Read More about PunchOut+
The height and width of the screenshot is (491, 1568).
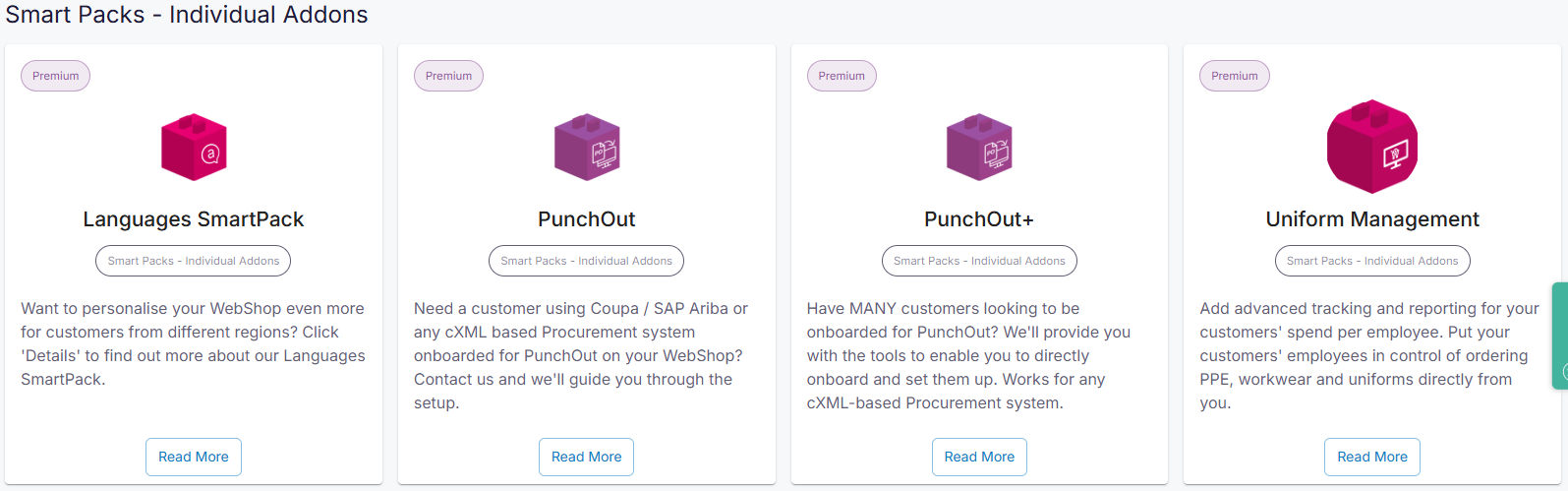[x=979, y=457]
